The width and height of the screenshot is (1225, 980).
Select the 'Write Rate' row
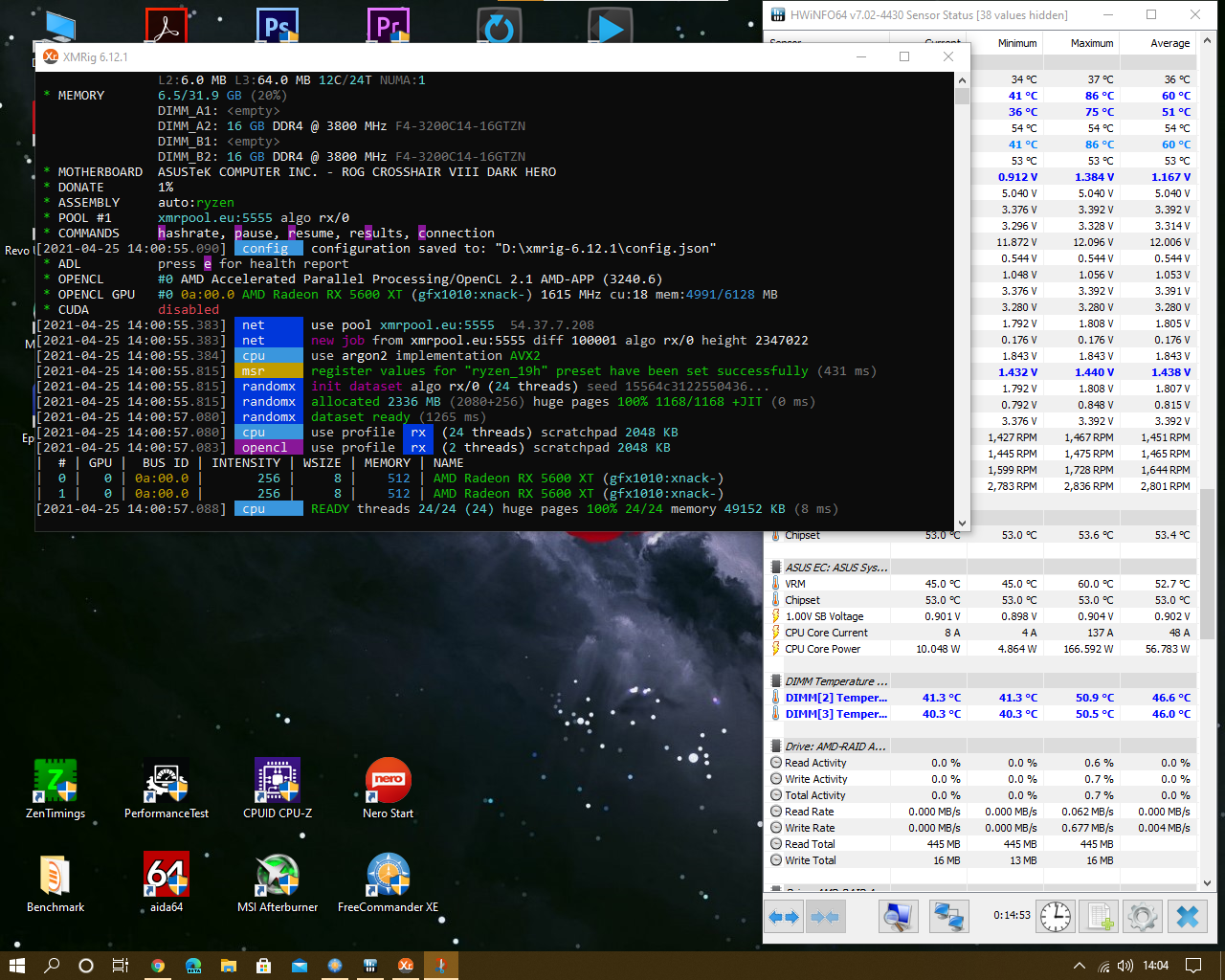tap(982, 828)
